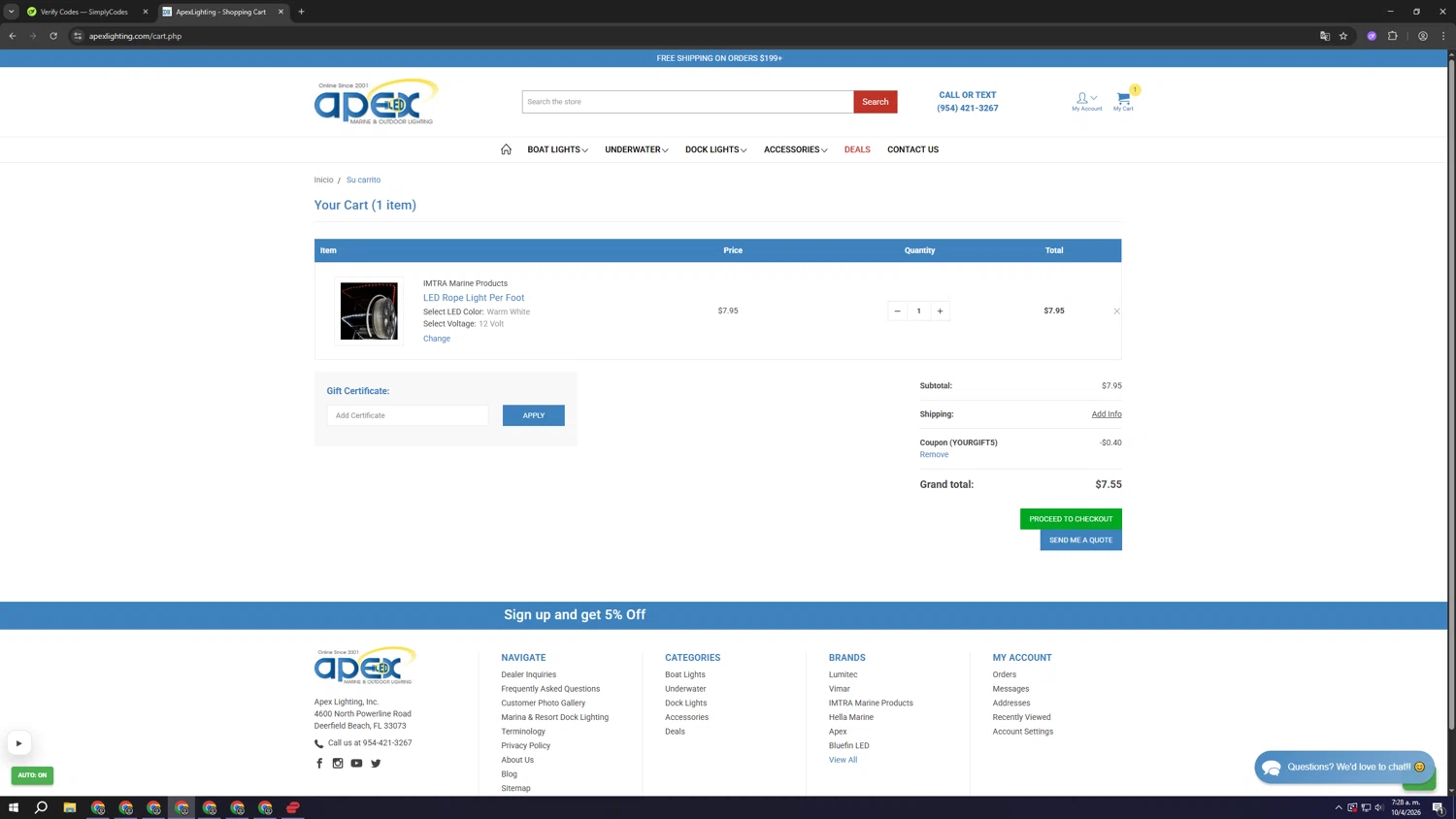
Task: Open the network icon in system tray
Action: point(1366,807)
